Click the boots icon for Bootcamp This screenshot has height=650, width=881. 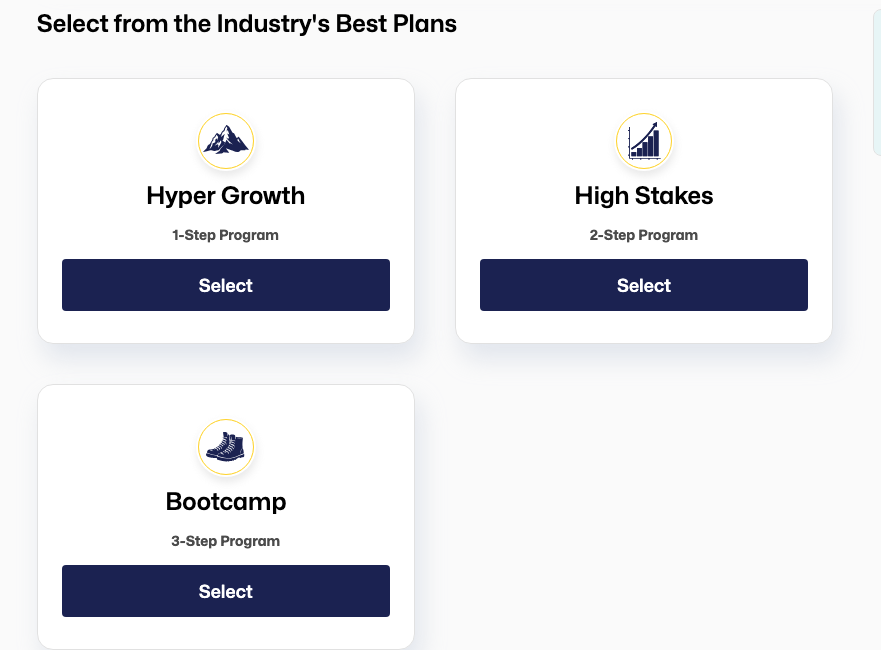click(x=226, y=447)
